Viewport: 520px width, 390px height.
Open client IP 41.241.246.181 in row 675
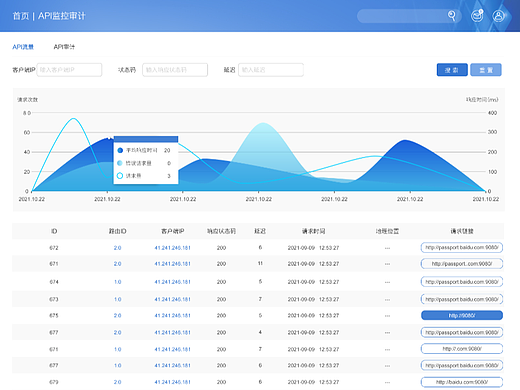172,315
